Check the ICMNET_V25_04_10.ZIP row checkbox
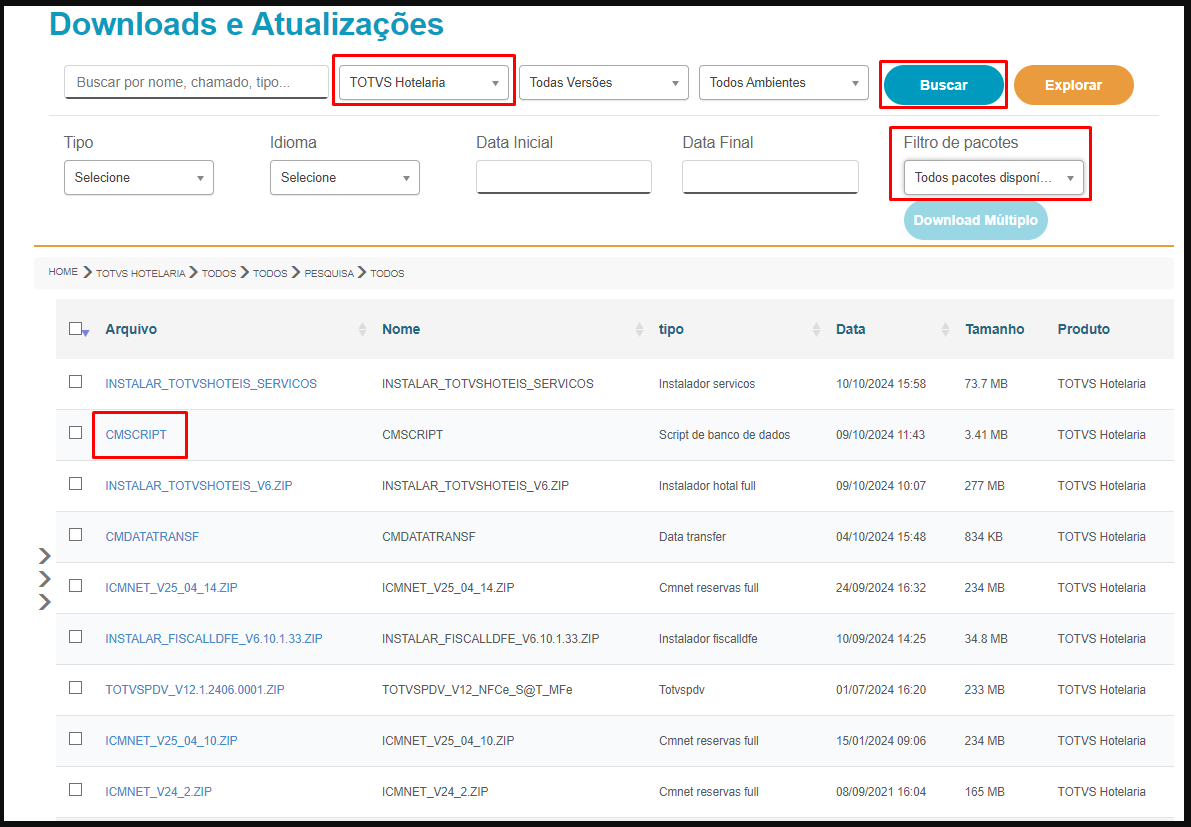Viewport: 1191px width, 827px height. coord(75,738)
